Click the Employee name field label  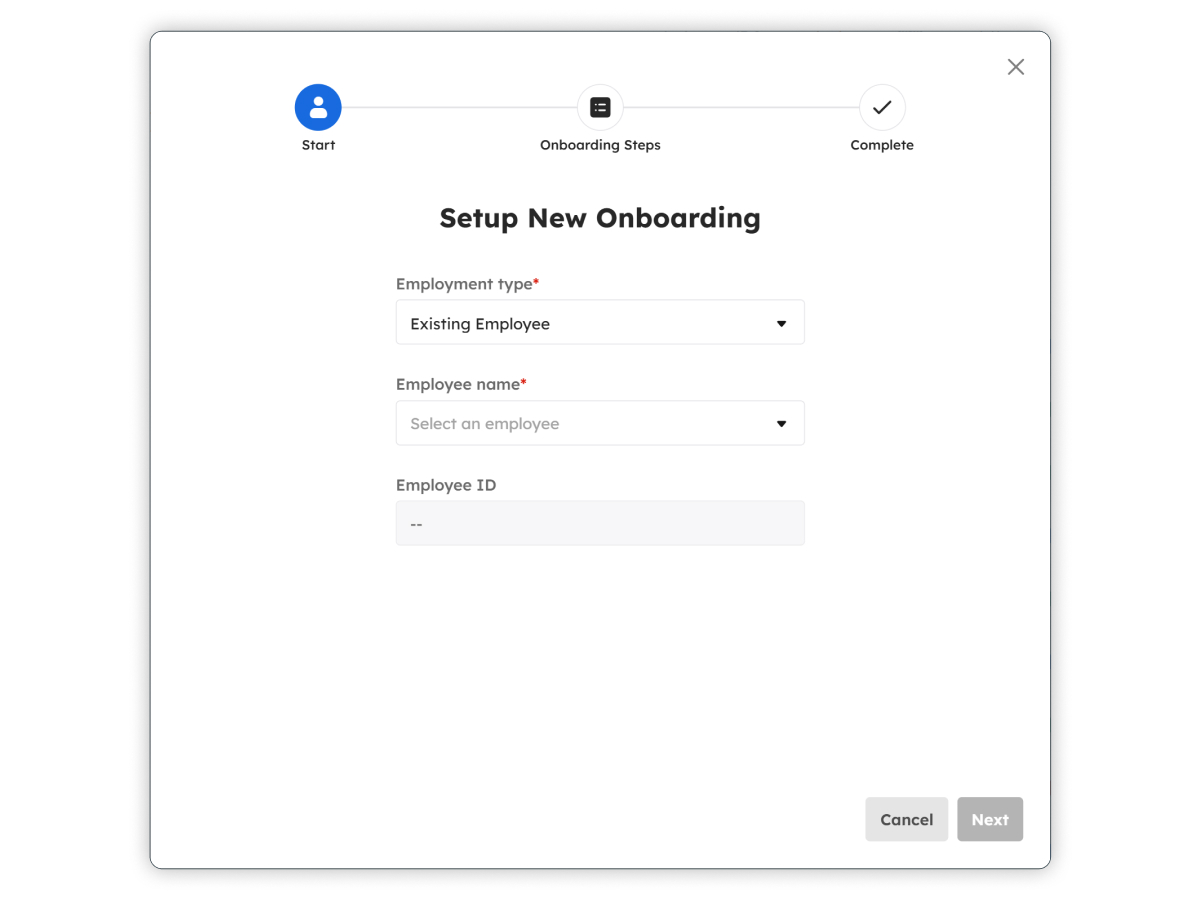click(x=461, y=384)
